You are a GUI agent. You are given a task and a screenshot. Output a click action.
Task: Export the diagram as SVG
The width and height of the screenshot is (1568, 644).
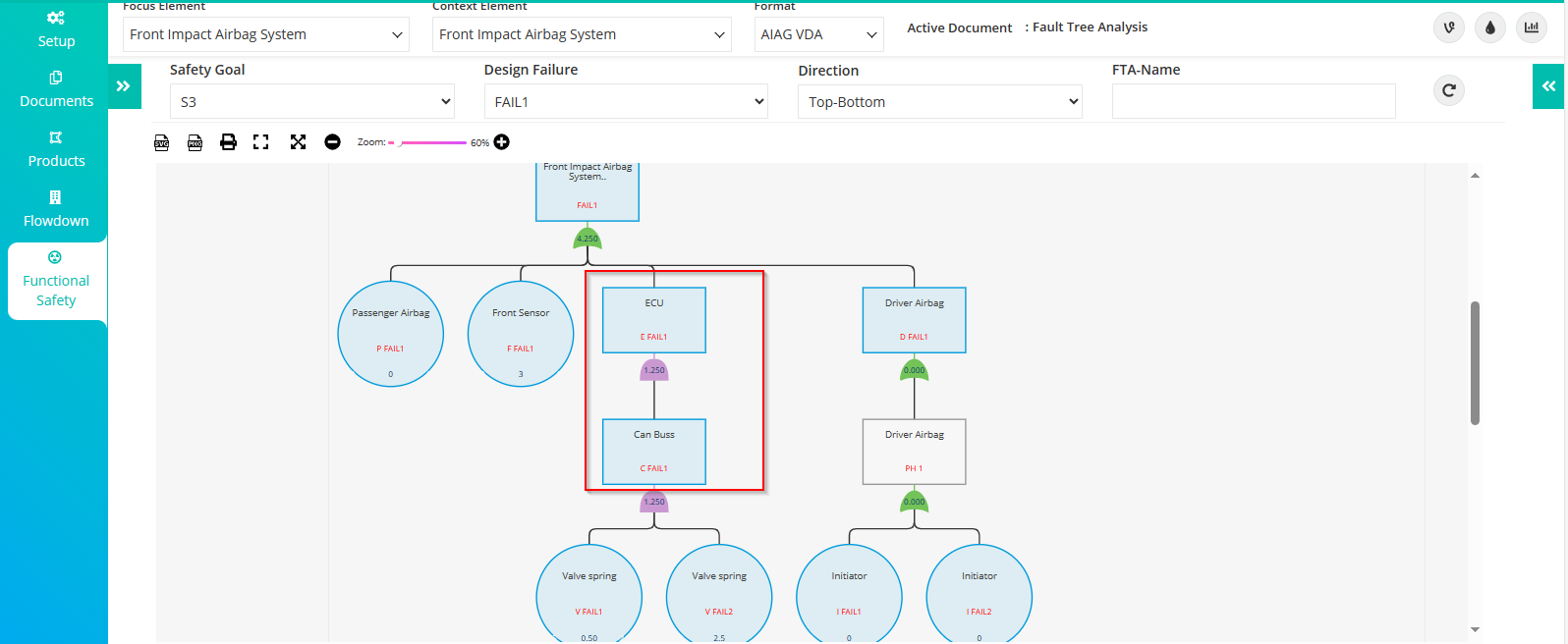[x=162, y=142]
